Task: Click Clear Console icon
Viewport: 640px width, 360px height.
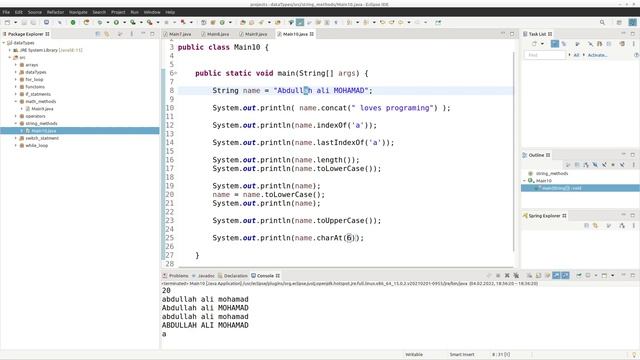Action: tap(529, 276)
